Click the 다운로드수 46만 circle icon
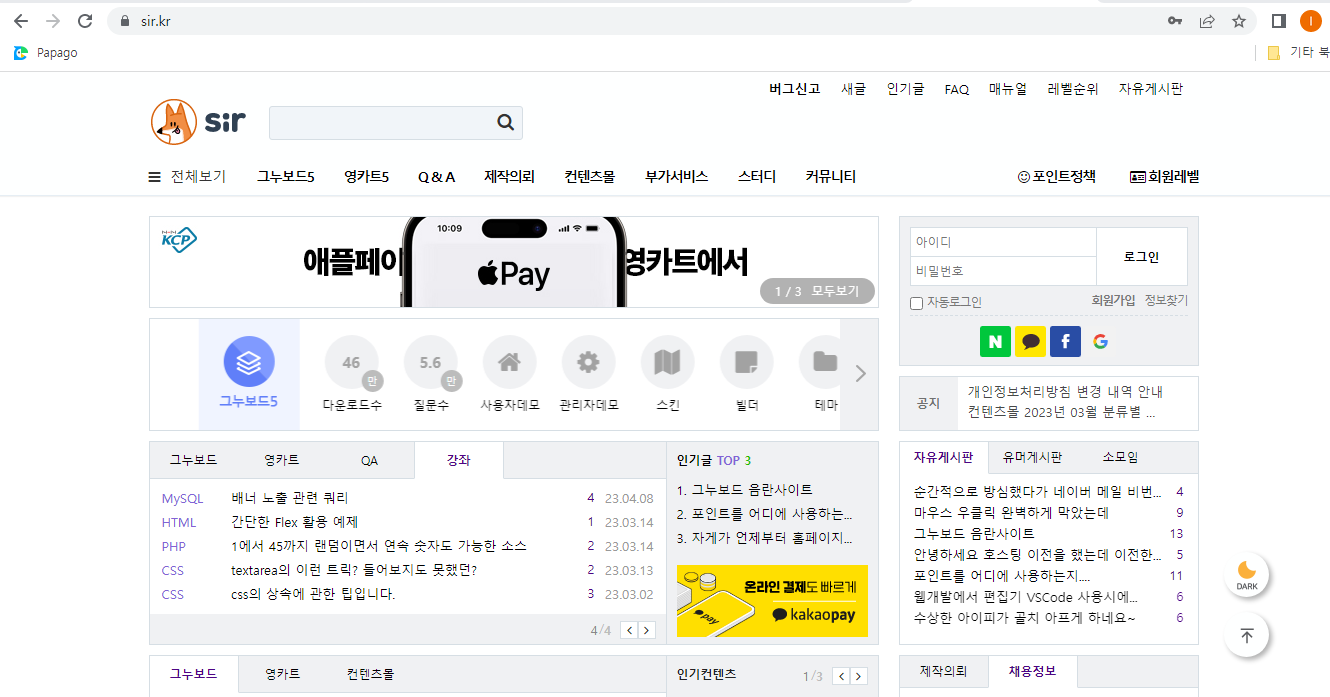The height and width of the screenshot is (697, 1330). (352, 362)
